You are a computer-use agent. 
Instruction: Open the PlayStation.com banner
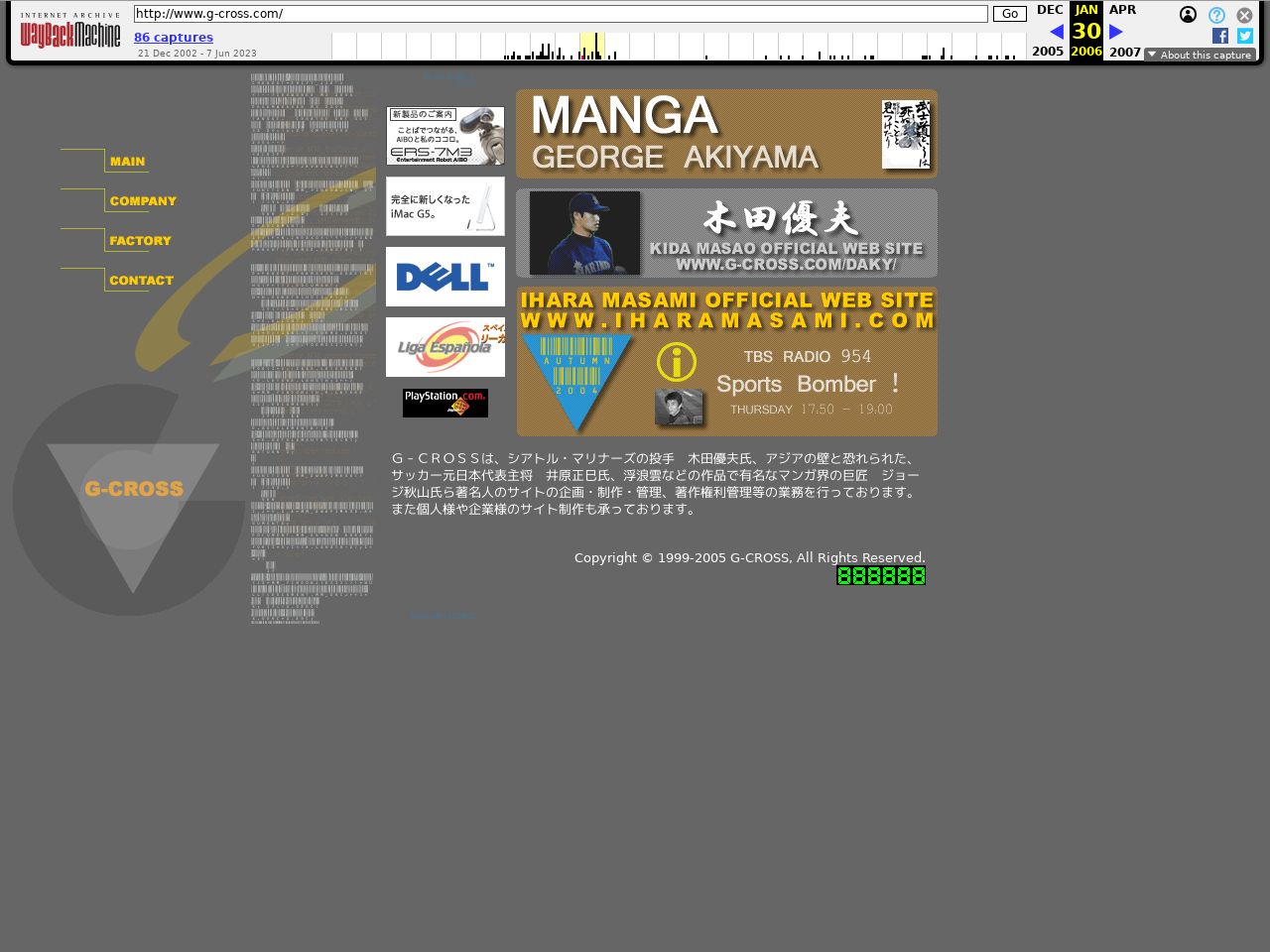point(445,403)
